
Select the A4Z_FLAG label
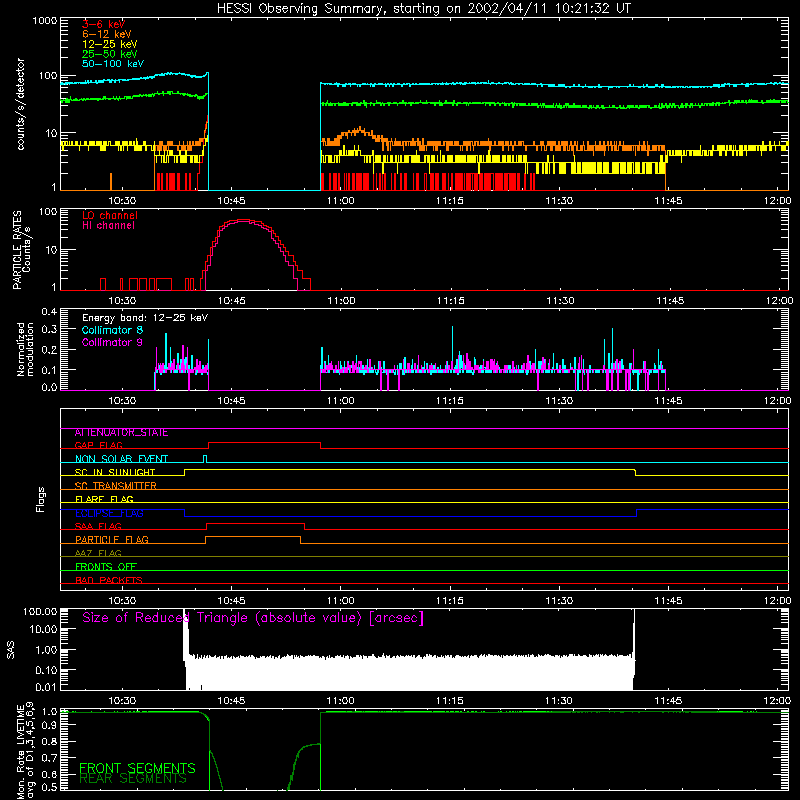[98, 554]
